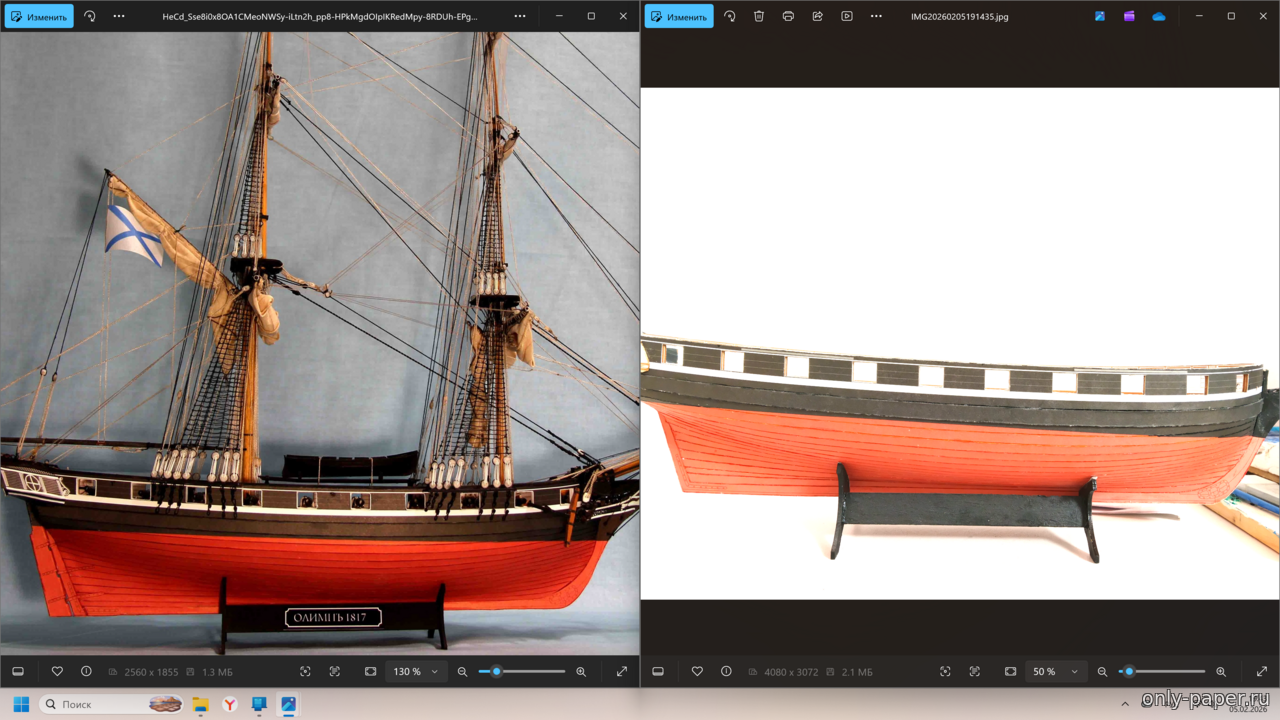Expand hidden system tray icons chevron
This screenshot has width=1280, height=720.
(1125, 705)
